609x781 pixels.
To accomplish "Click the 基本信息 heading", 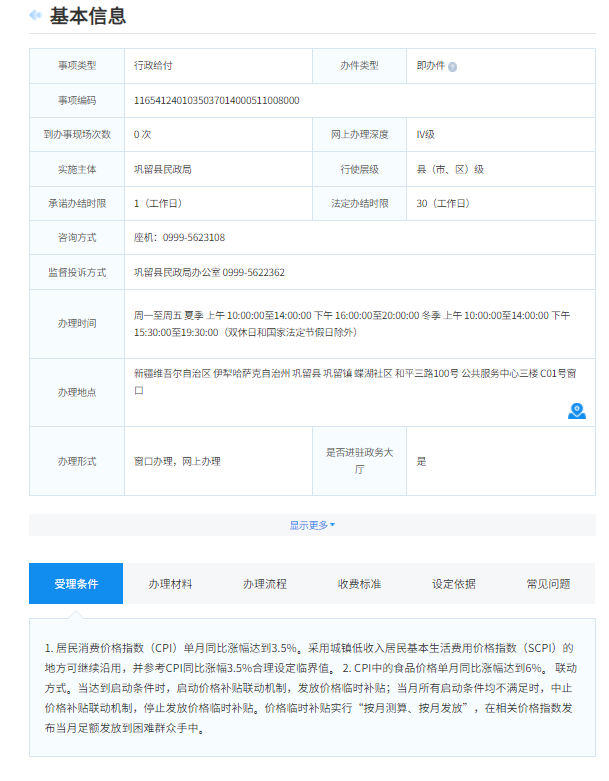I will click(x=88, y=16).
